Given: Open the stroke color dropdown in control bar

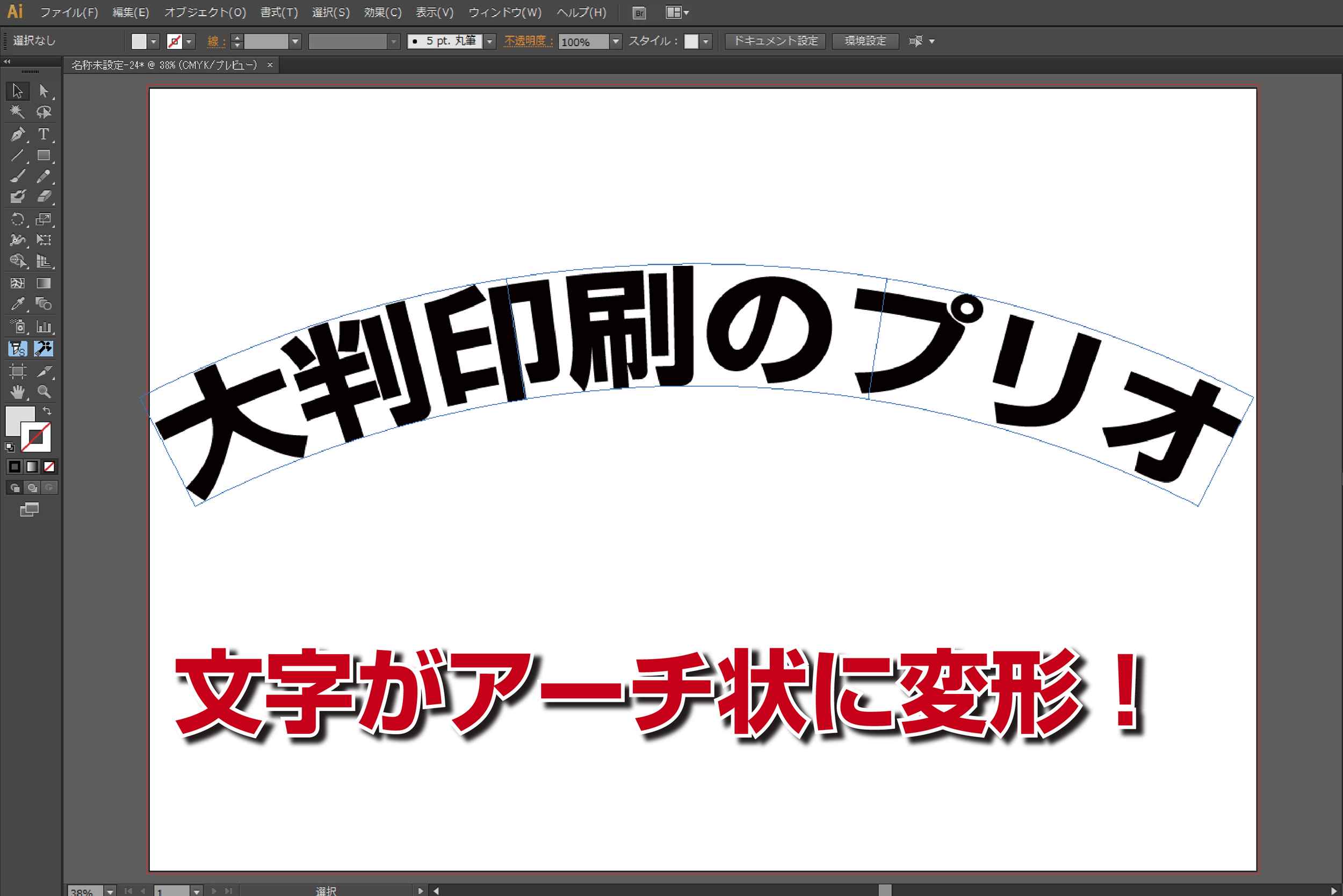Looking at the screenshot, I should pos(189,42).
